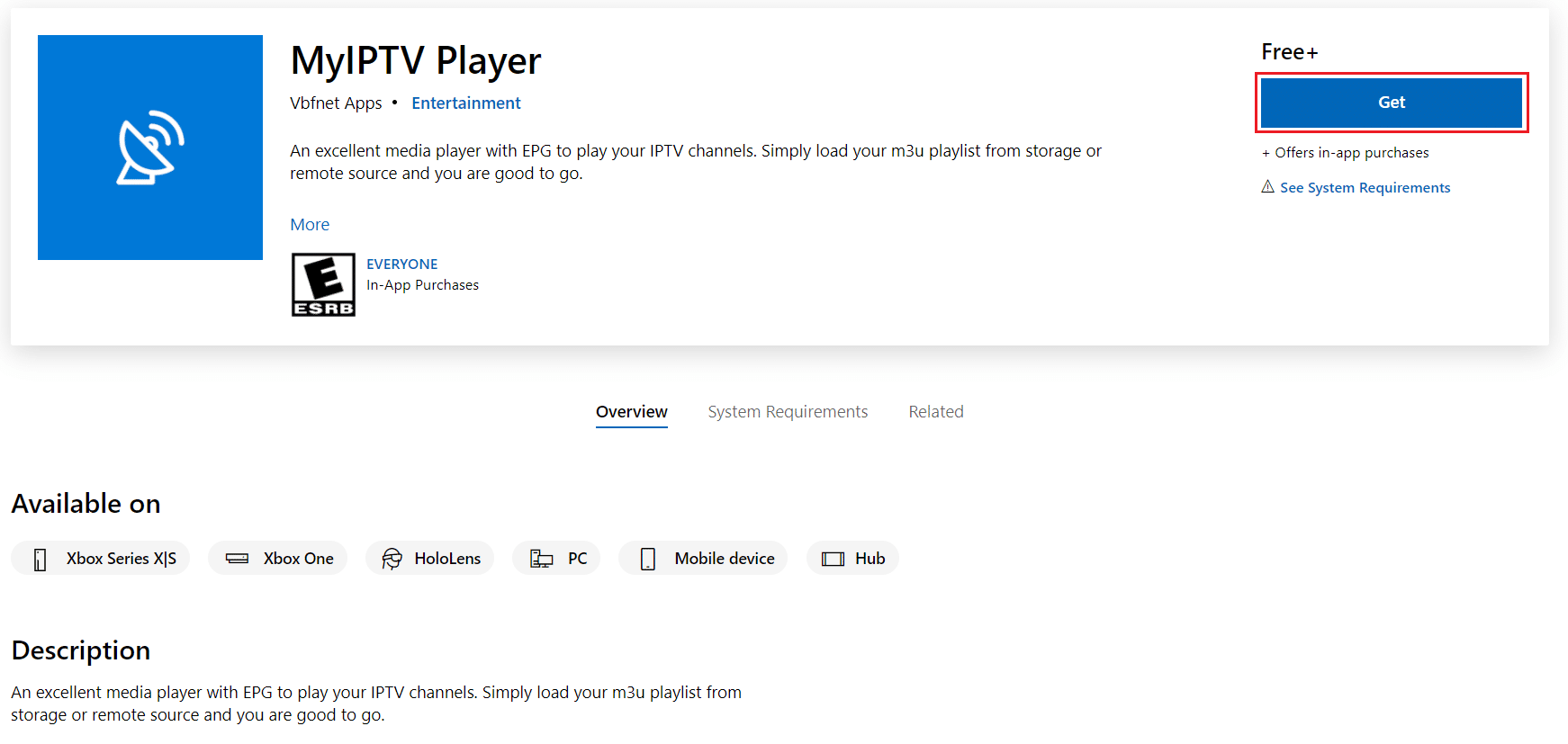Click the Get button to install

tap(1390, 102)
